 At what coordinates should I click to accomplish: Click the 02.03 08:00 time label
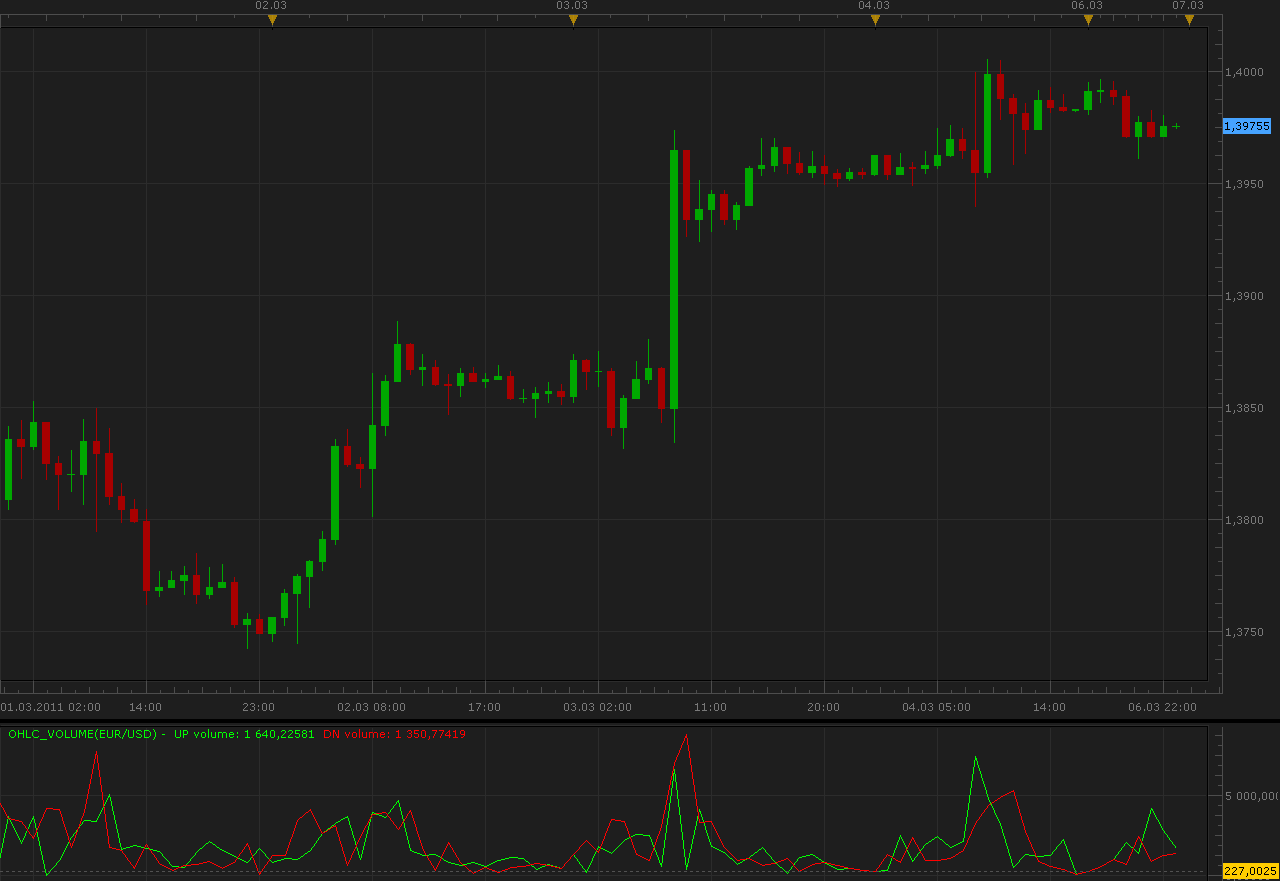click(371, 707)
